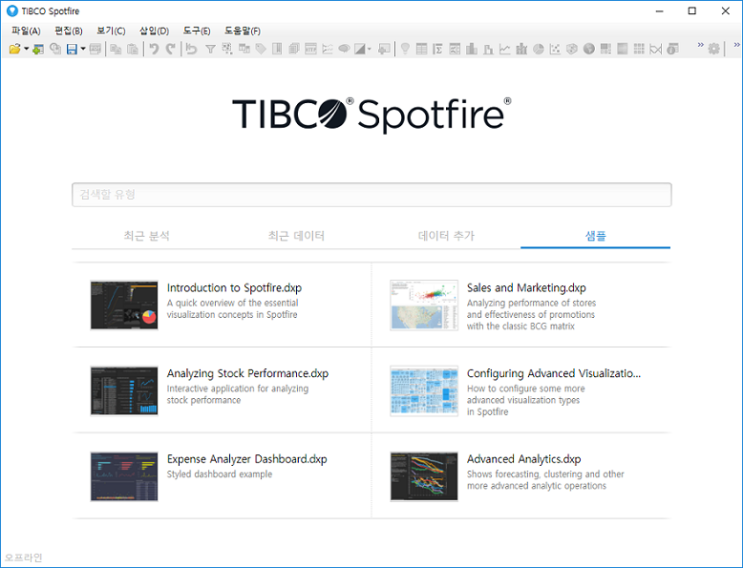Insert a Combination Chart visualization
743x568 pixels.
pos(522,49)
